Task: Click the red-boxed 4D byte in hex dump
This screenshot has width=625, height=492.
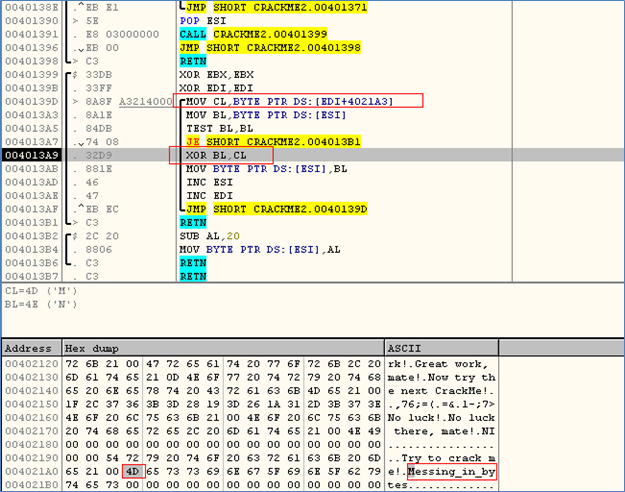Action: click(132, 471)
